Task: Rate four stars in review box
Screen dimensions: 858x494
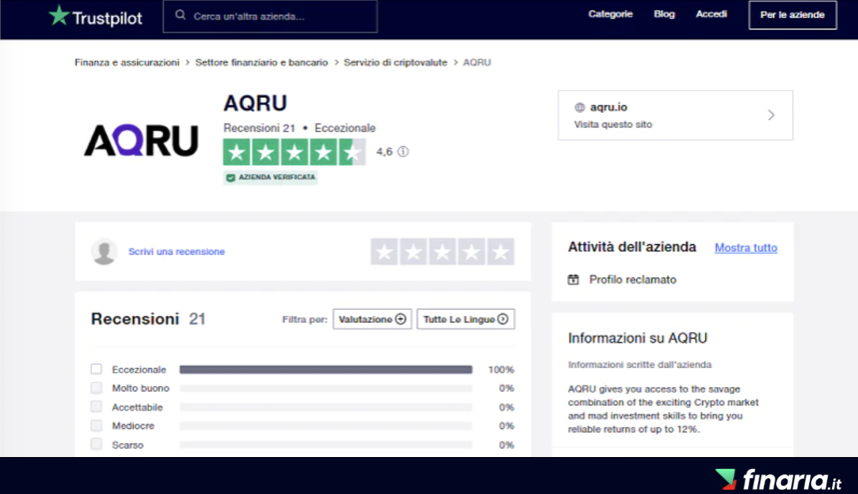Action: pos(471,252)
